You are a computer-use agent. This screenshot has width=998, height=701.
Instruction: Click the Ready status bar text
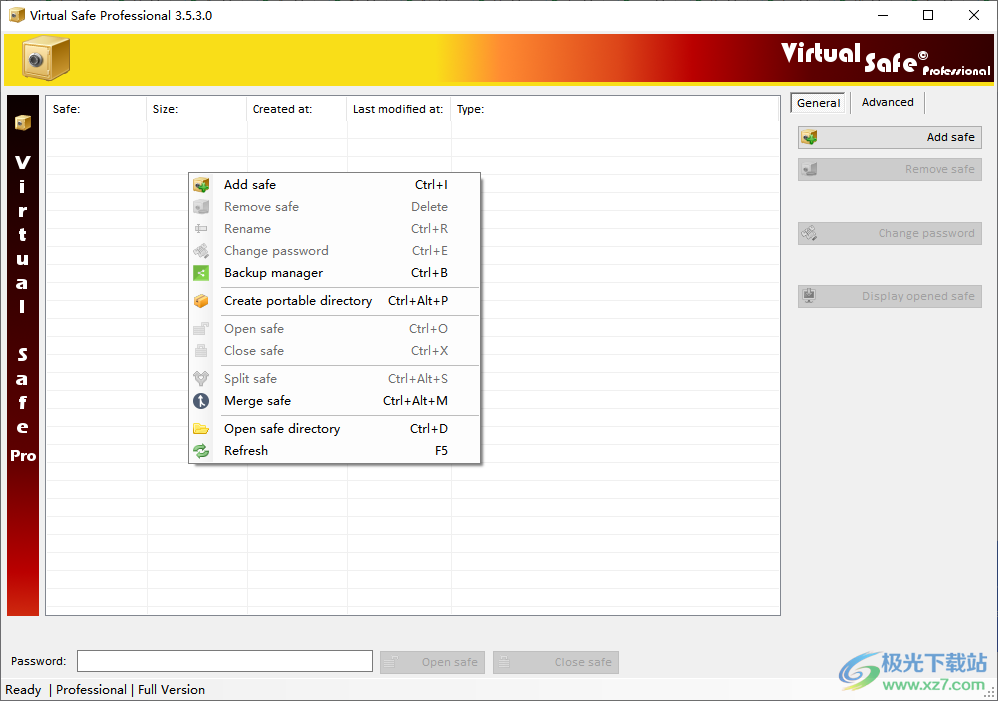point(23,690)
